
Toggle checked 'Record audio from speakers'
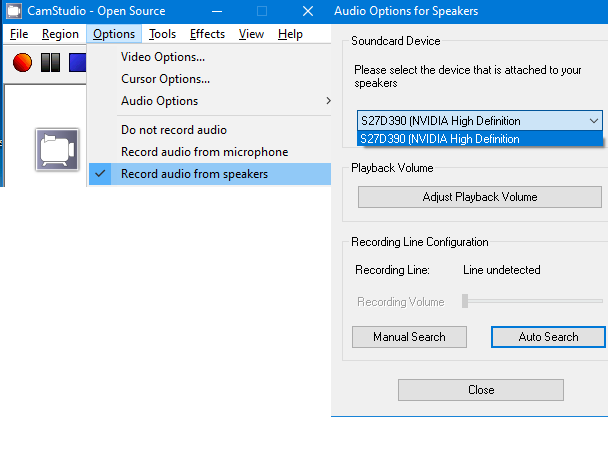(194, 174)
